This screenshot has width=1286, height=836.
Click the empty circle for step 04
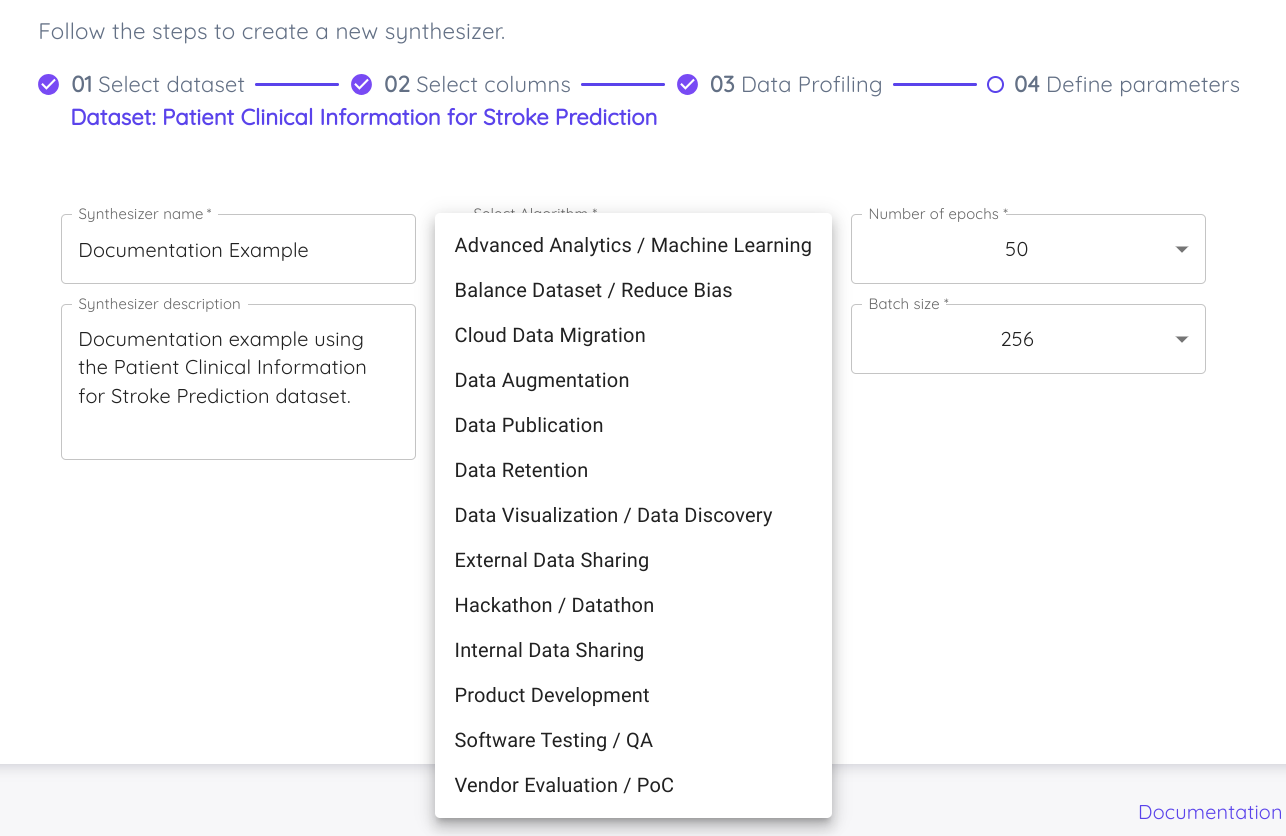point(995,85)
